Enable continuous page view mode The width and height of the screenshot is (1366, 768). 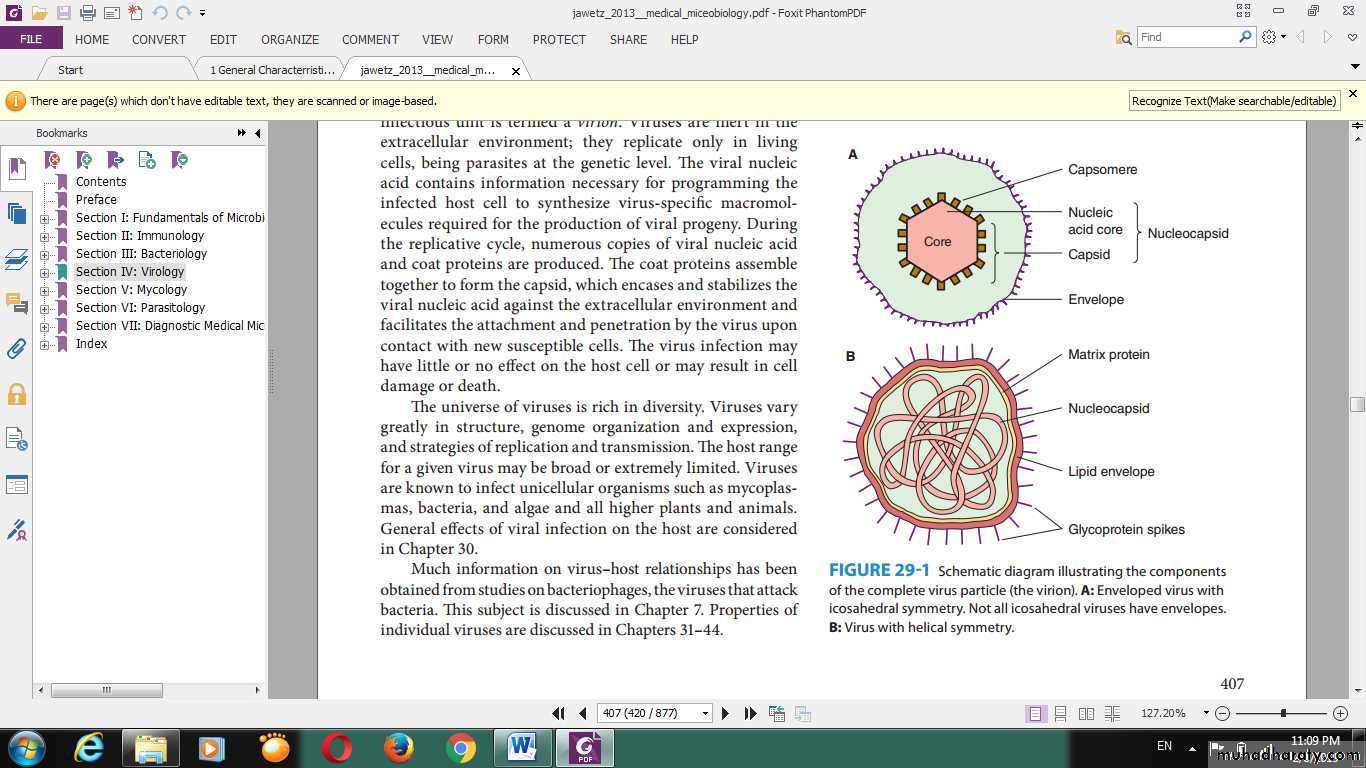[1061, 714]
